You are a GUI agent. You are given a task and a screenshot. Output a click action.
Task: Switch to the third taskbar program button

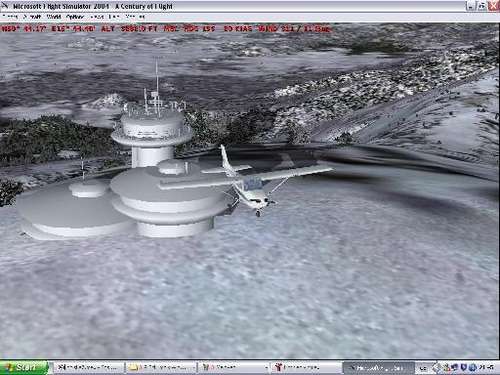click(233, 367)
